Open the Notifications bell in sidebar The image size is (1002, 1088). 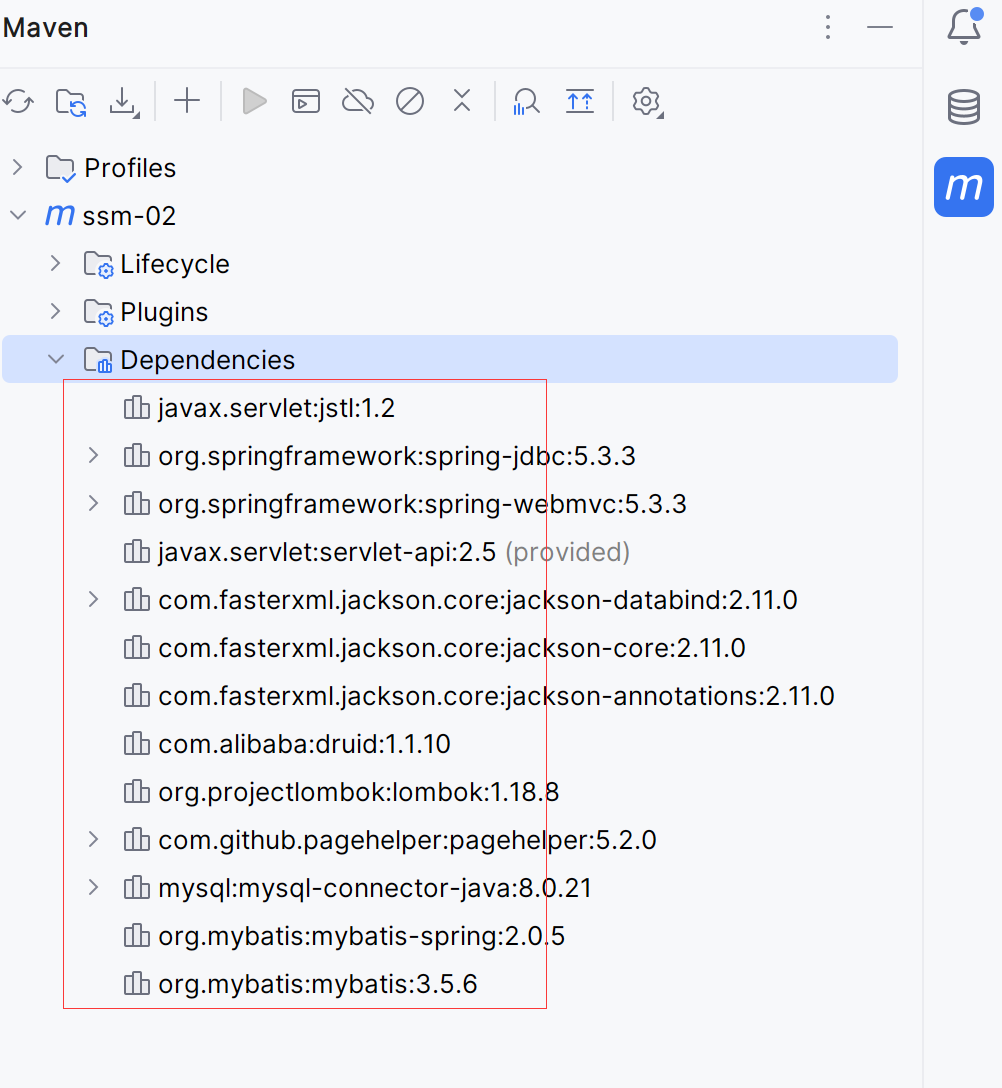[x=963, y=27]
